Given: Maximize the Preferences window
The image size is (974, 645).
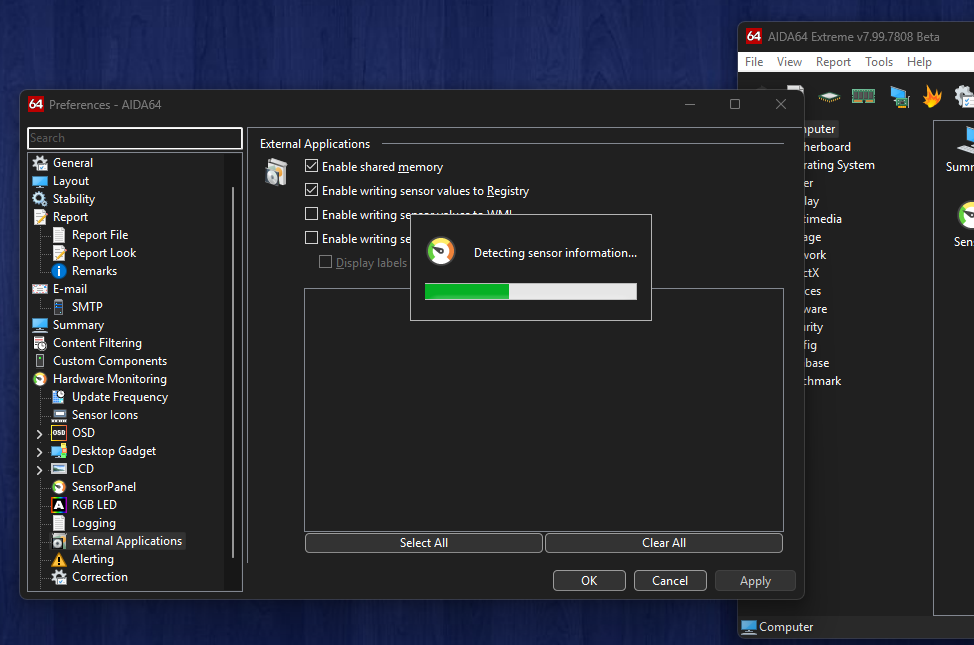Looking at the screenshot, I should [x=735, y=104].
